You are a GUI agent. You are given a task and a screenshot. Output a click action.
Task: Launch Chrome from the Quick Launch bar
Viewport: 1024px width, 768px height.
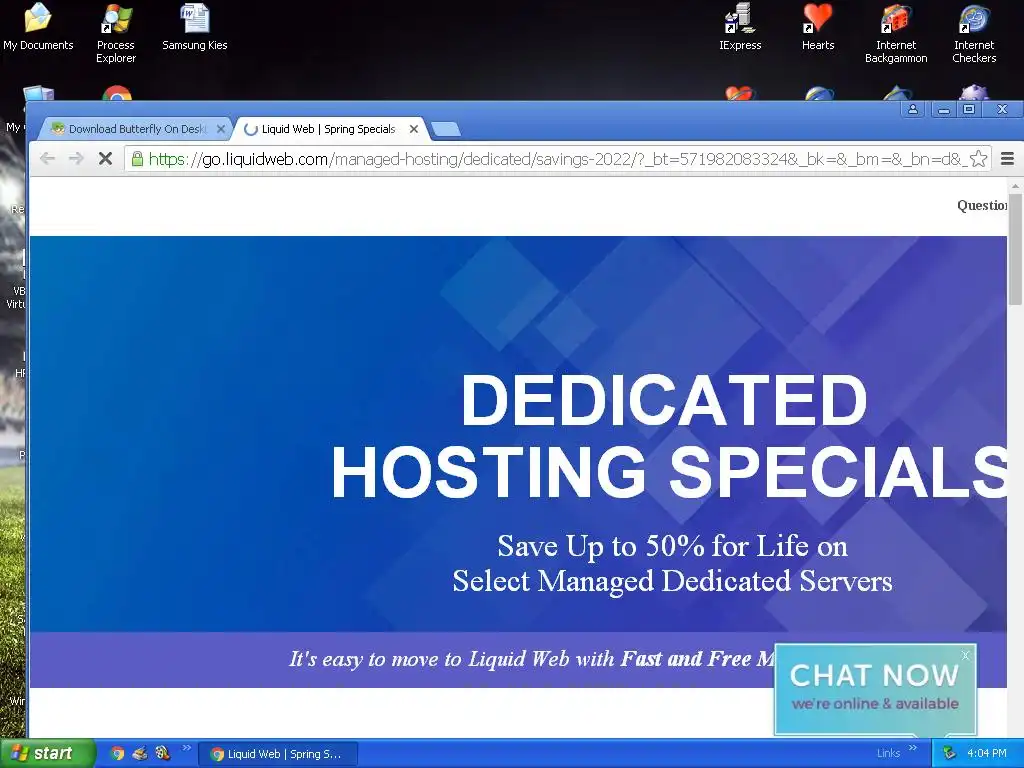(117, 754)
